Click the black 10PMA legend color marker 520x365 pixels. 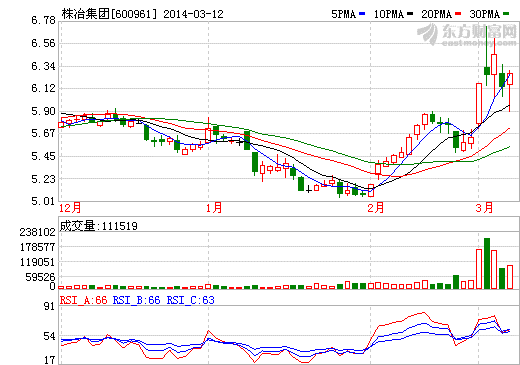(410, 14)
